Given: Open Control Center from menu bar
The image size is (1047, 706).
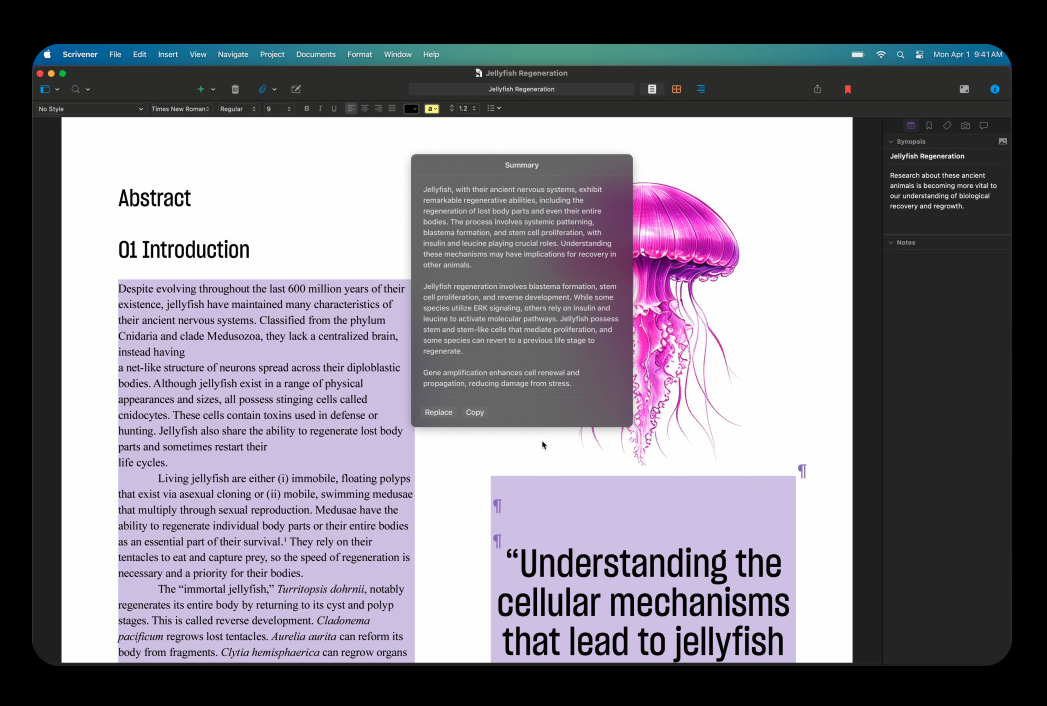Looking at the screenshot, I should [919, 55].
